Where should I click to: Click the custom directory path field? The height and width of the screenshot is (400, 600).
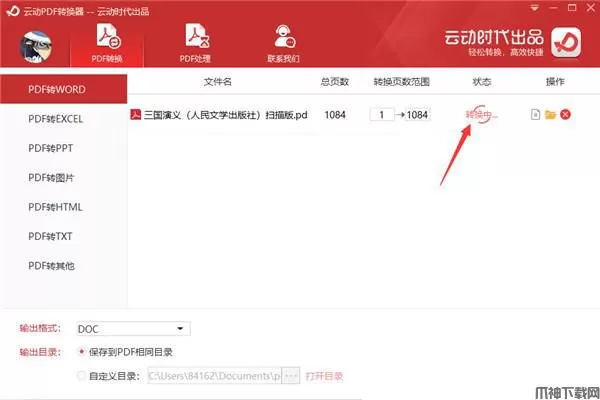(x=214, y=376)
